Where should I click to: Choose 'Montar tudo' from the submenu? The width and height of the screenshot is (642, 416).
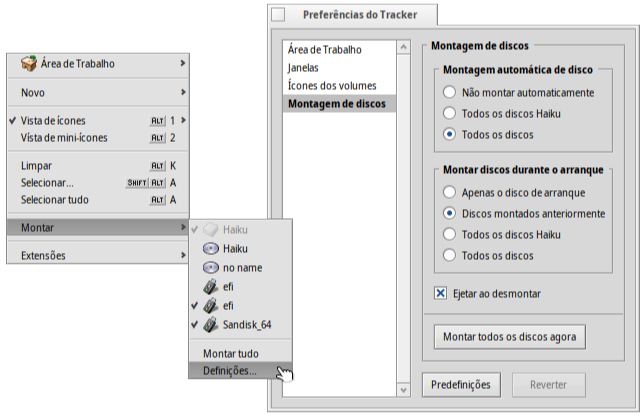pos(231,353)
